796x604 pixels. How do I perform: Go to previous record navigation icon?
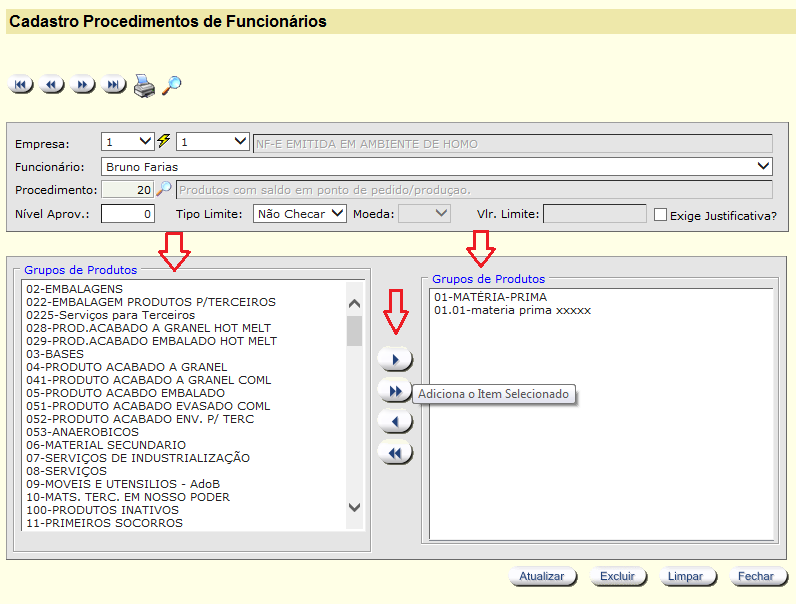(52, 85)
